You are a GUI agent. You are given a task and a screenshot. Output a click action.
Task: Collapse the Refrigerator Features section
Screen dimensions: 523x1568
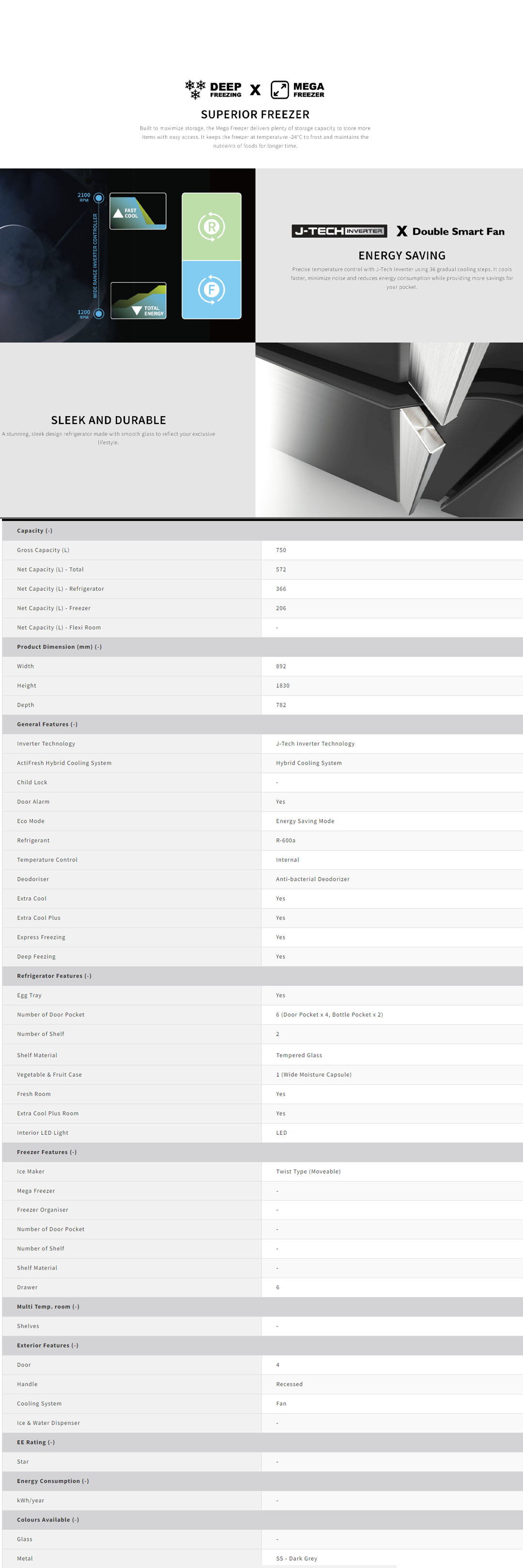tap(54, 976)
